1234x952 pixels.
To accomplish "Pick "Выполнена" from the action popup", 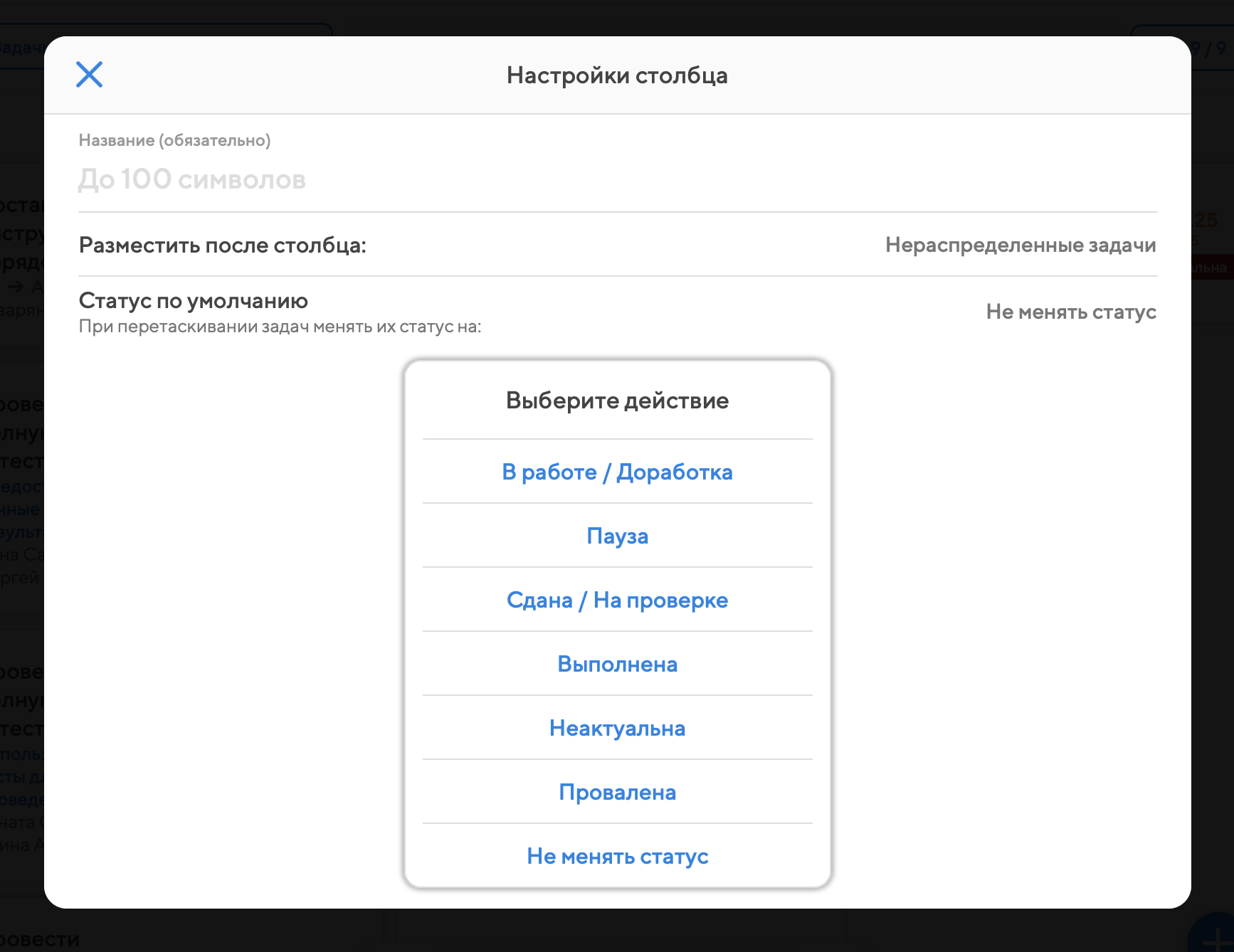I will (x=617, y=664).
